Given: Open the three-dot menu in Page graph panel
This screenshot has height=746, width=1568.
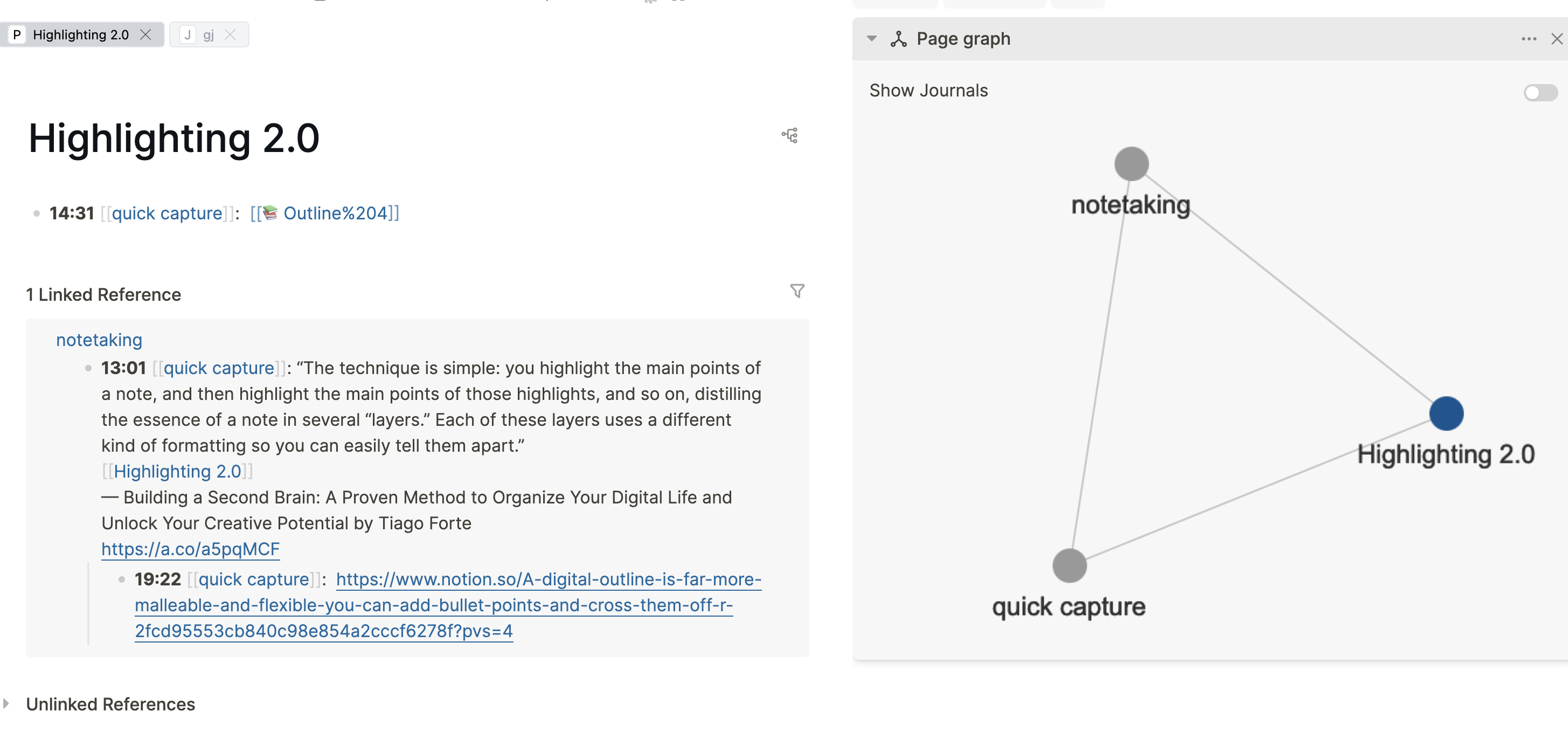Looking at the screenshot, I should click(1529, 39).
